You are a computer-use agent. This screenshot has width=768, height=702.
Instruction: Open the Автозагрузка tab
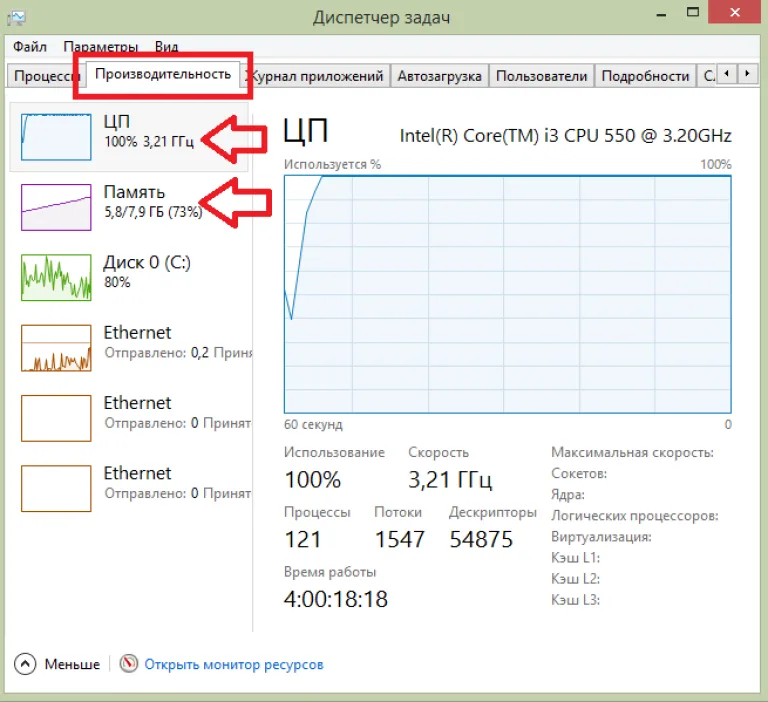point(439,76)
